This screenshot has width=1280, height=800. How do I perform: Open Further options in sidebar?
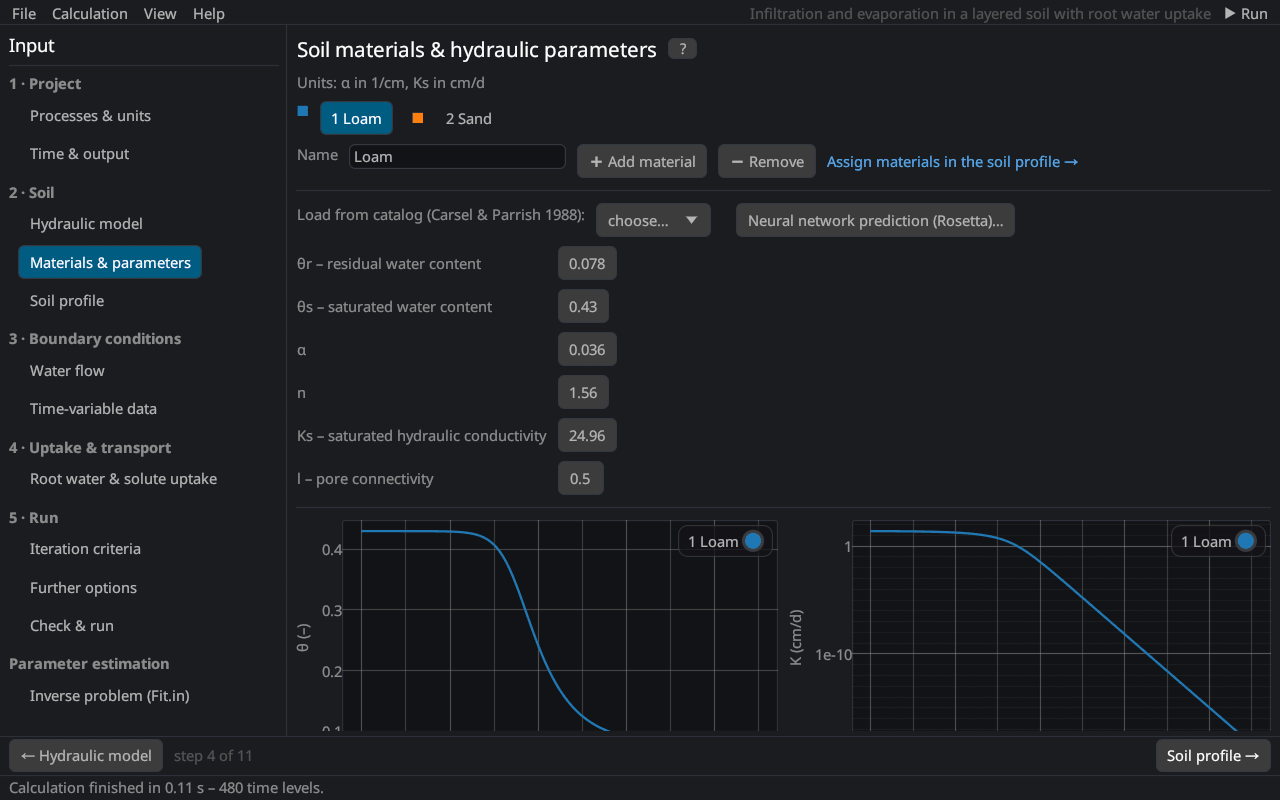point(83,587)
